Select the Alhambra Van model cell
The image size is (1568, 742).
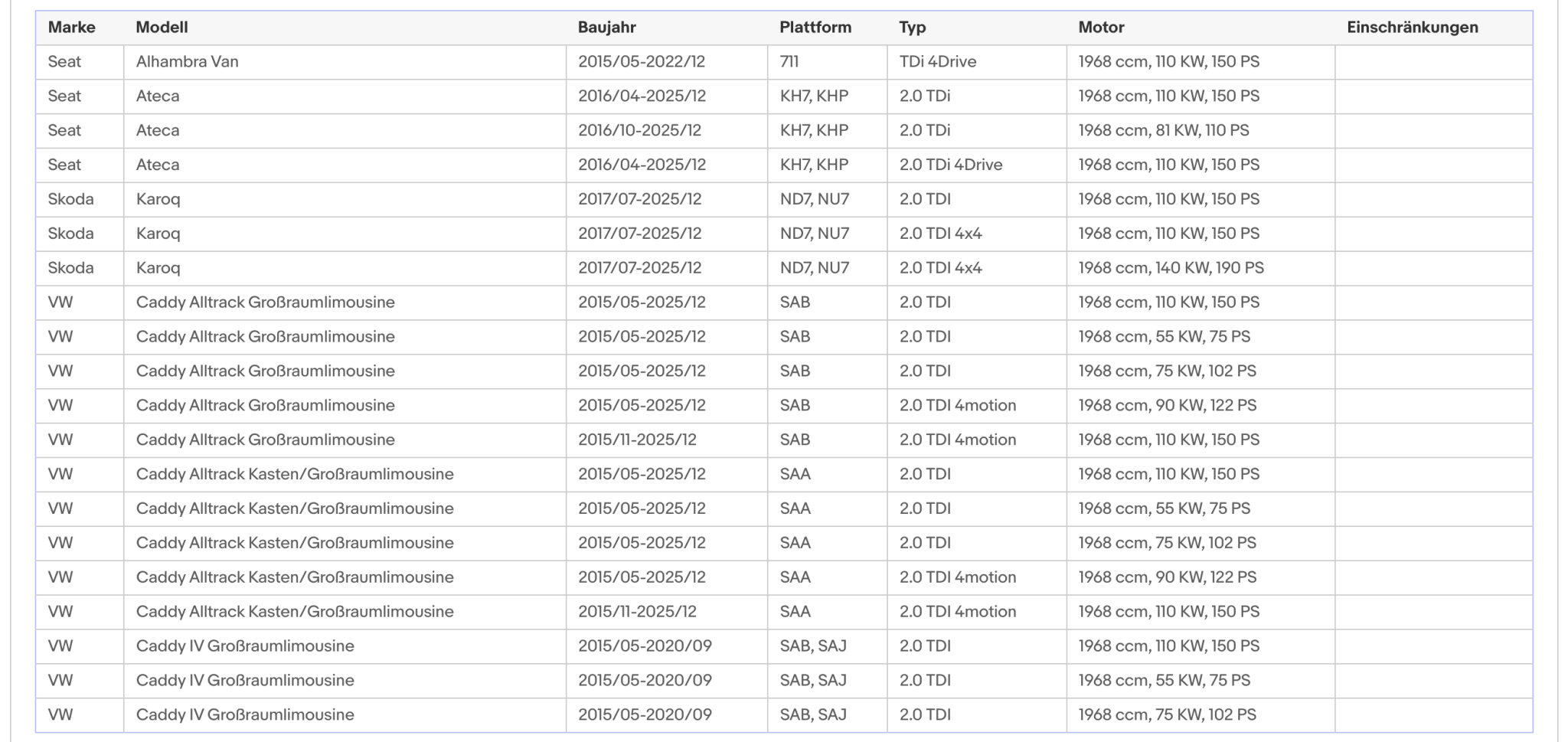click(345, 62)
